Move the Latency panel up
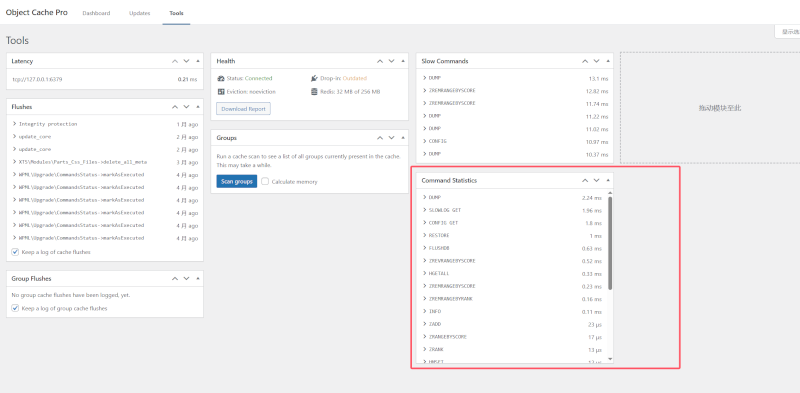The width and height of the screenshot is (800, 393). [x=175, y=61]
